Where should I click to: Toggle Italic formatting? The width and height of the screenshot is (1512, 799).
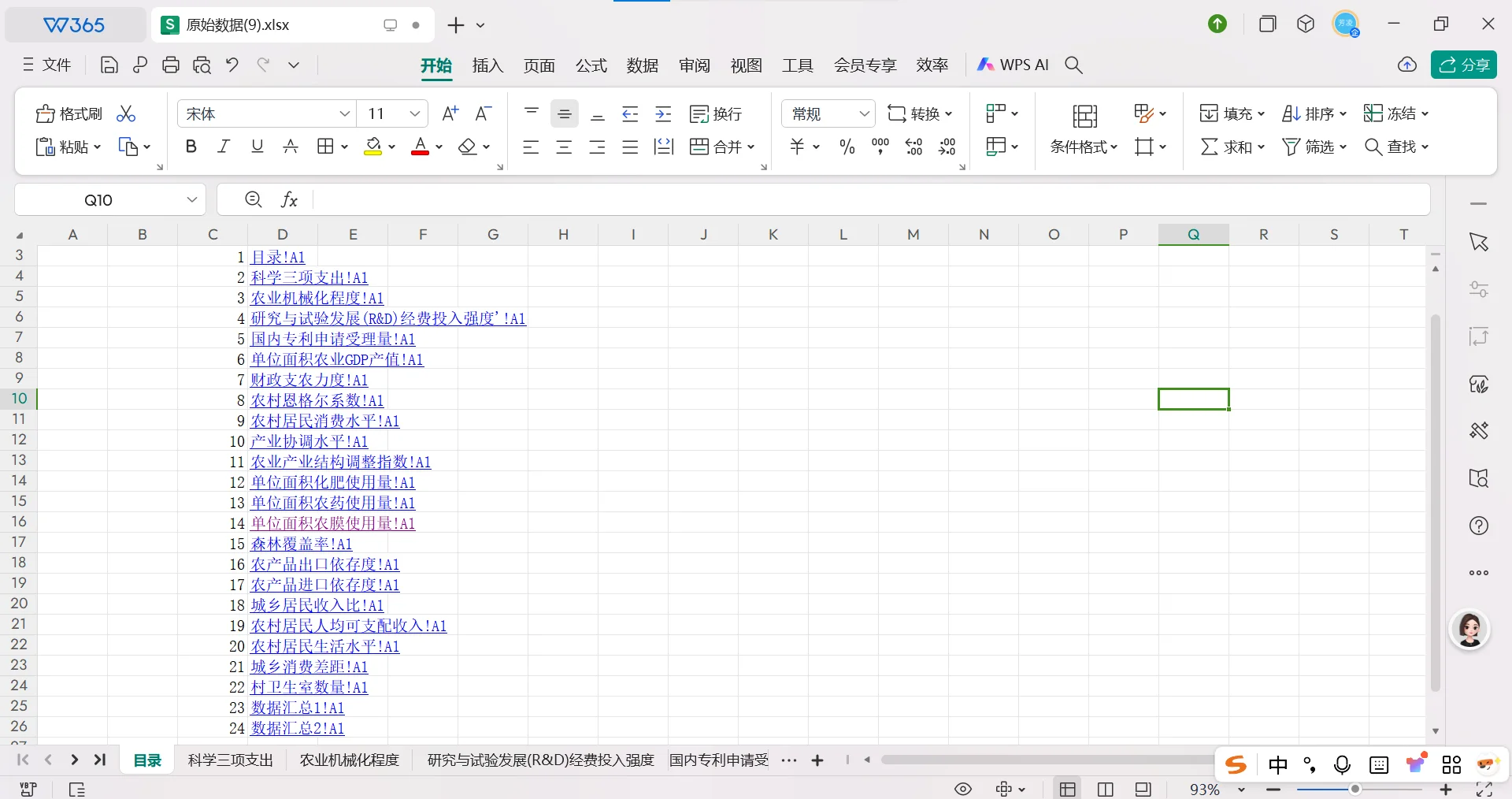coord(224,147)
